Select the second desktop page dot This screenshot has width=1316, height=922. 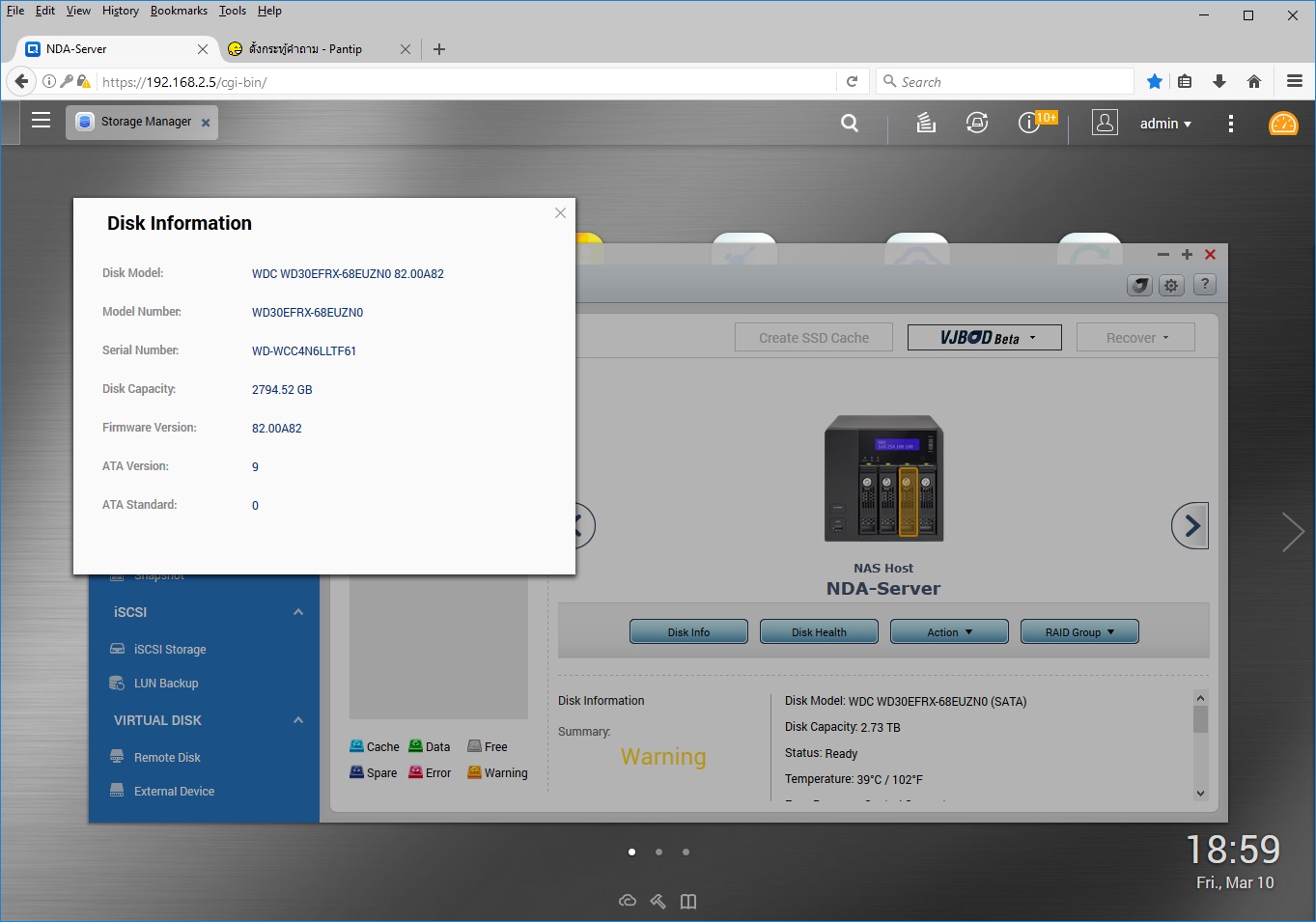click(x=658, y=852)
